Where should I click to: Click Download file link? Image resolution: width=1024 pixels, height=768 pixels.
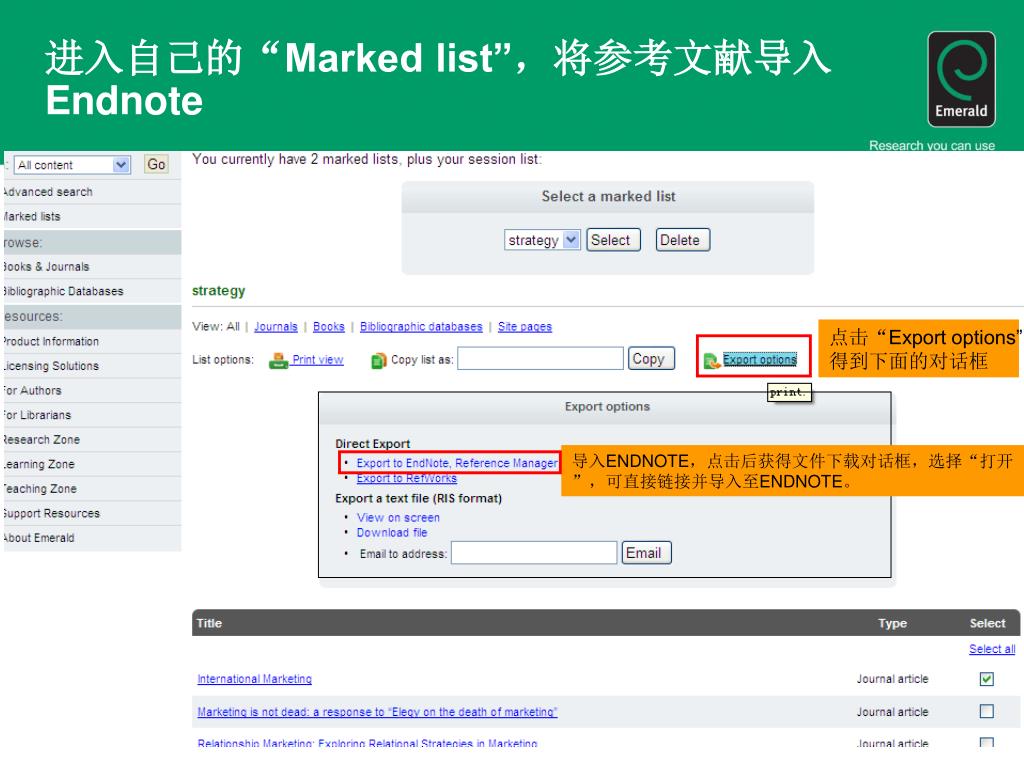click(x=391, y=532)
